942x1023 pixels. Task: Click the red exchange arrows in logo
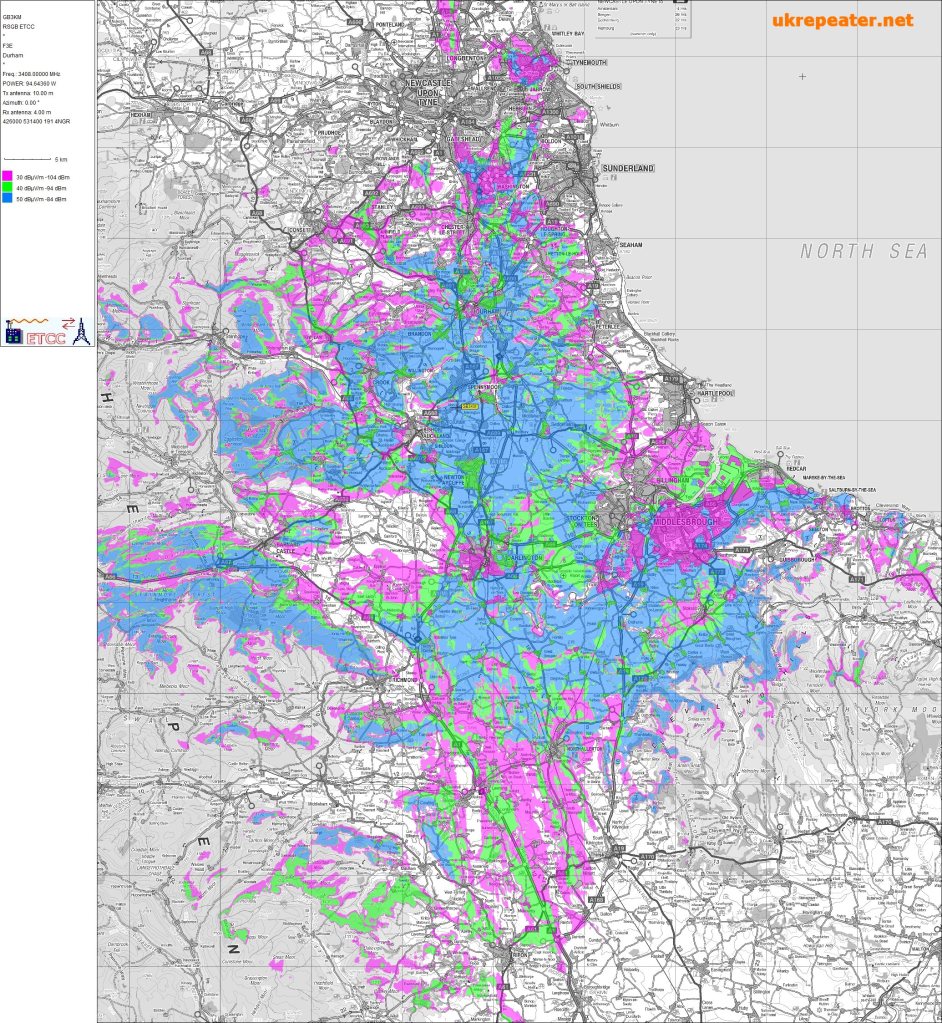67,322
